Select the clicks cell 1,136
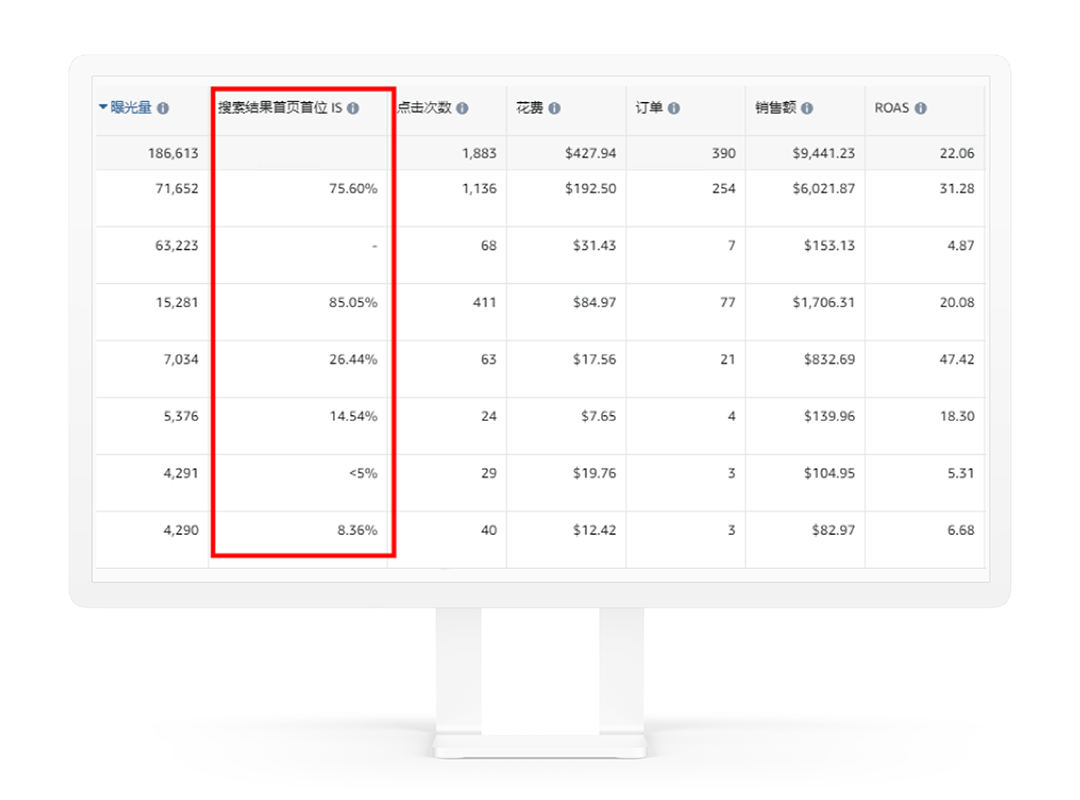 [479, 188]
